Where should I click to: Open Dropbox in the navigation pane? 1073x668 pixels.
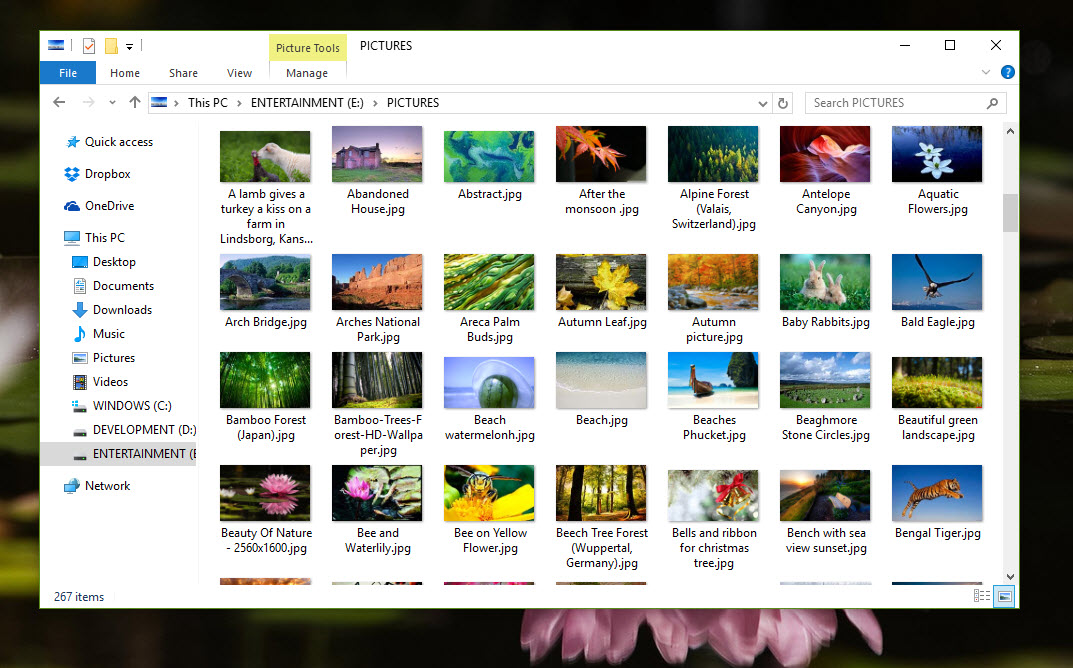(107, 174)
